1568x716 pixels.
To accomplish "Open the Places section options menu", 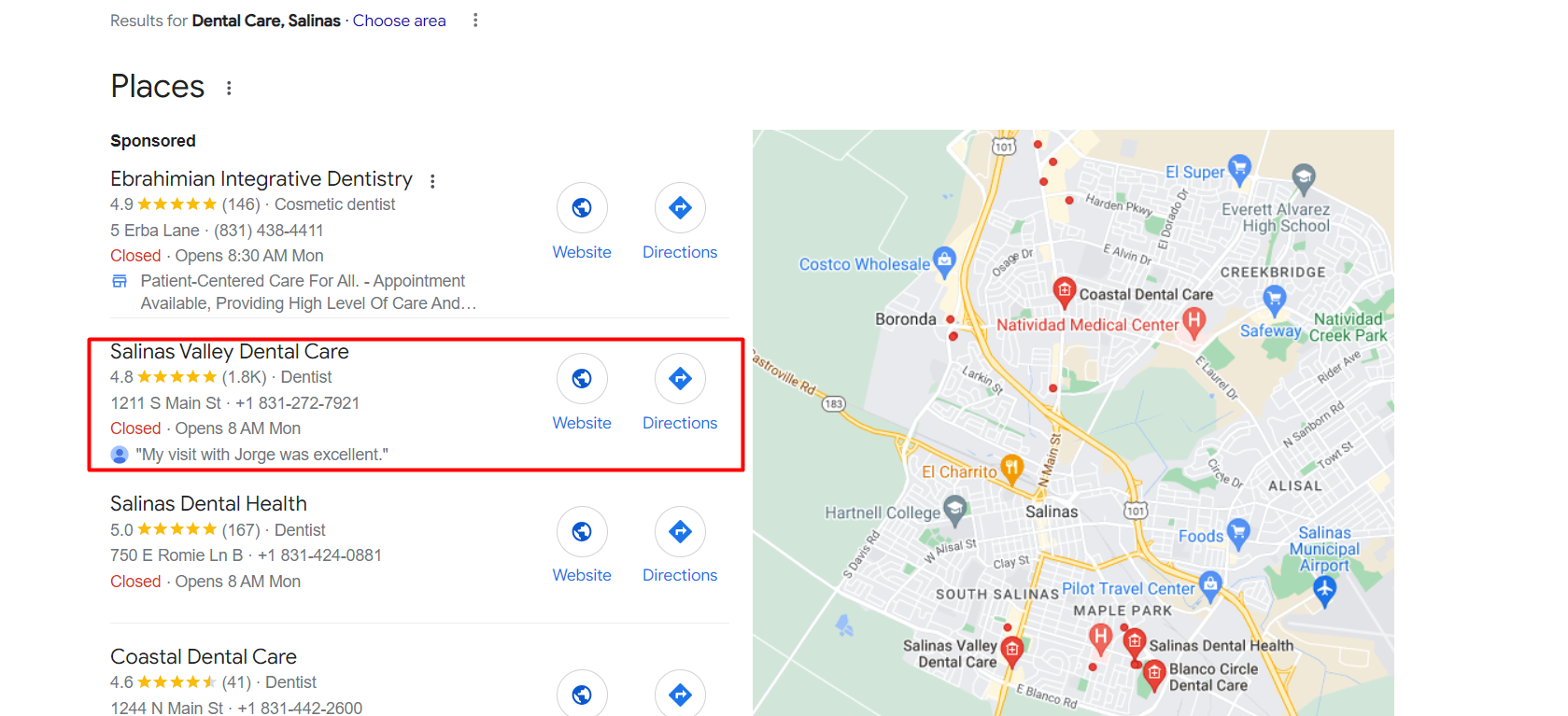I will pyautogui.click(x=229, y=88).
